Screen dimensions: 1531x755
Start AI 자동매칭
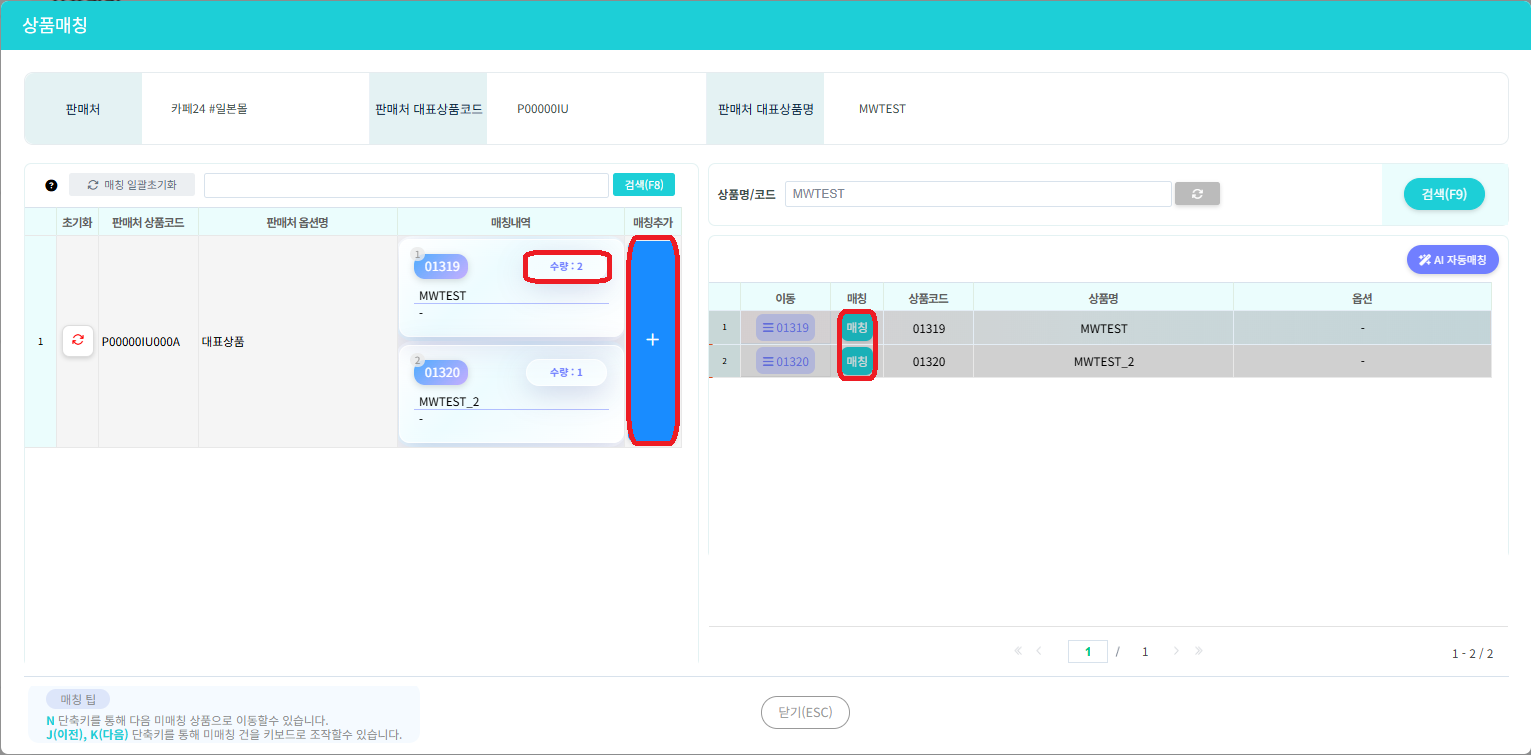[x=1453, y=260]
